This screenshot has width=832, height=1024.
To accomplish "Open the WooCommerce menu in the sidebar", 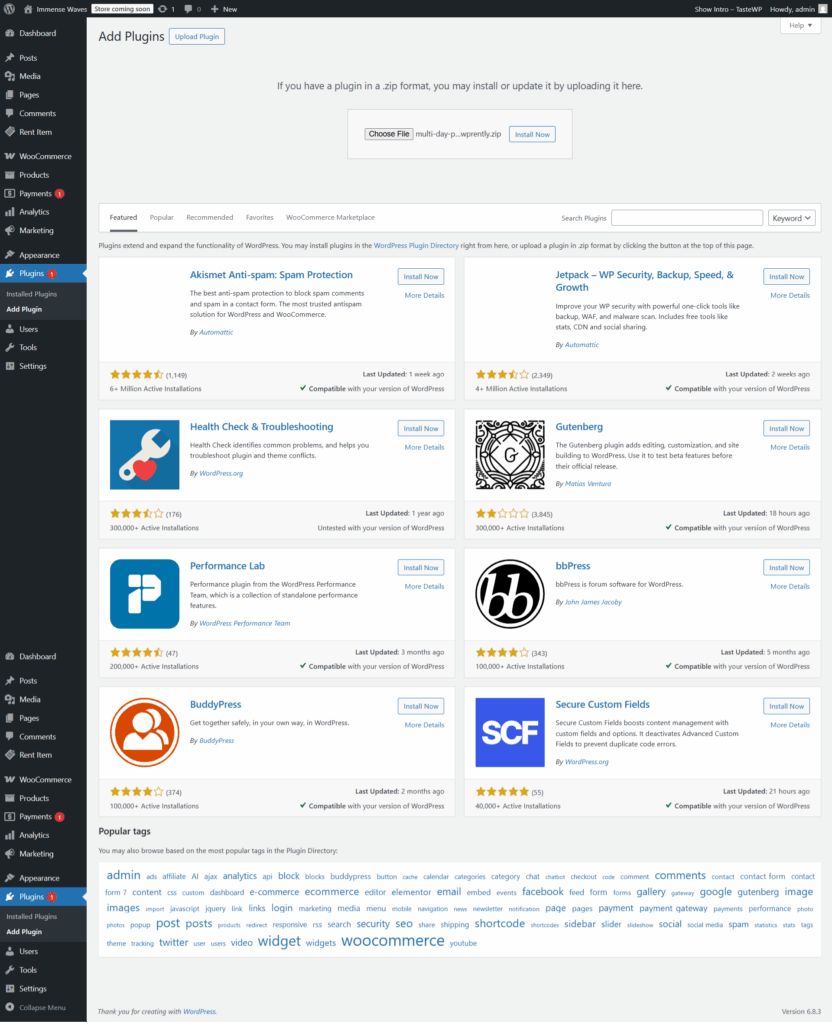I will (x=48, y=156).
